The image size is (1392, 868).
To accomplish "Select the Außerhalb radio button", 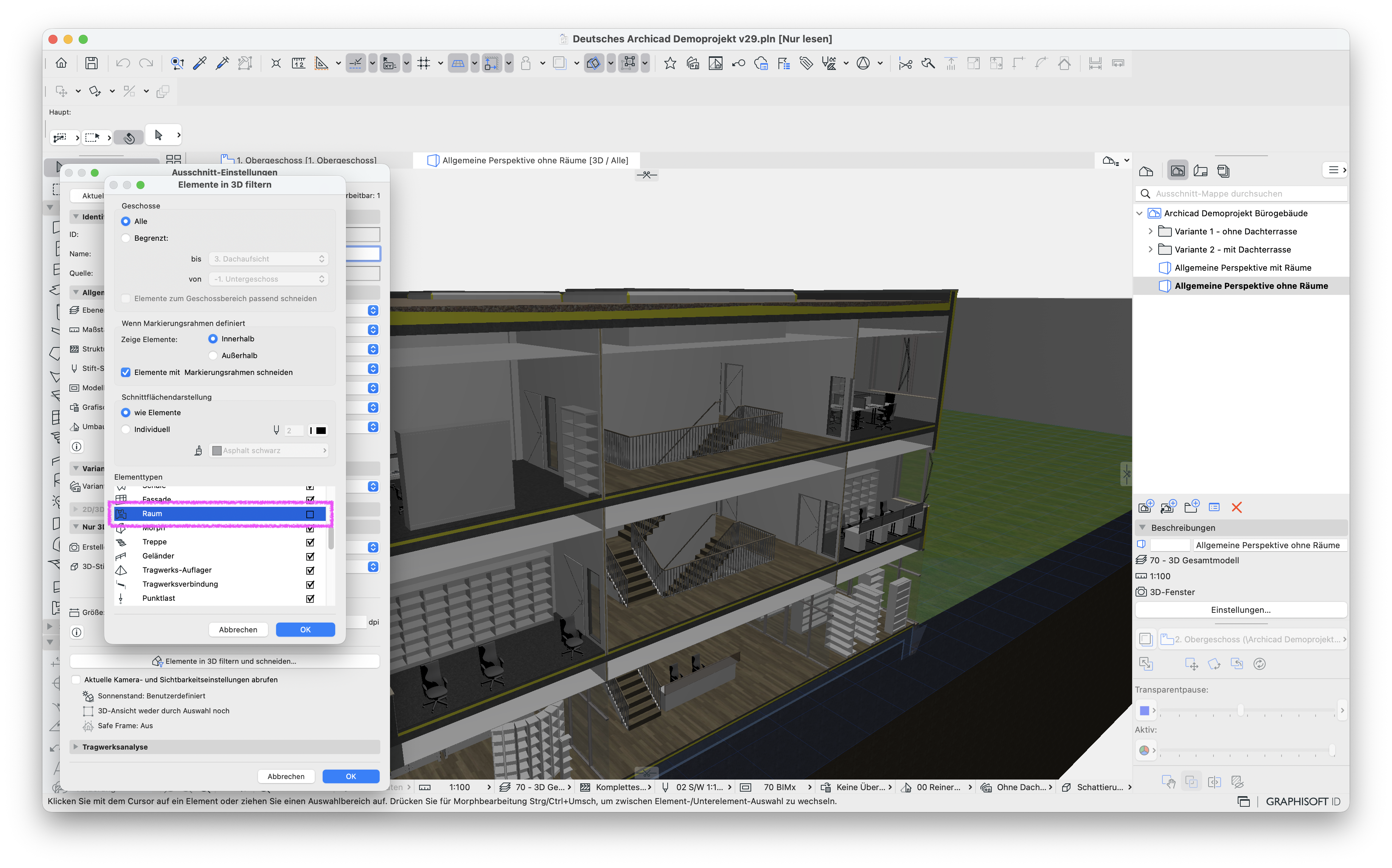I will click(x=213, y=355).
